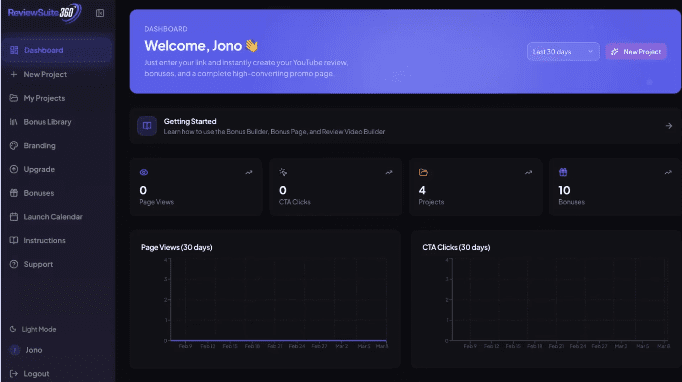Viewport: 682px width, 382px height.
Task: Click the arrow-circle icon beside Upgrade
Action: coord(14,169)
